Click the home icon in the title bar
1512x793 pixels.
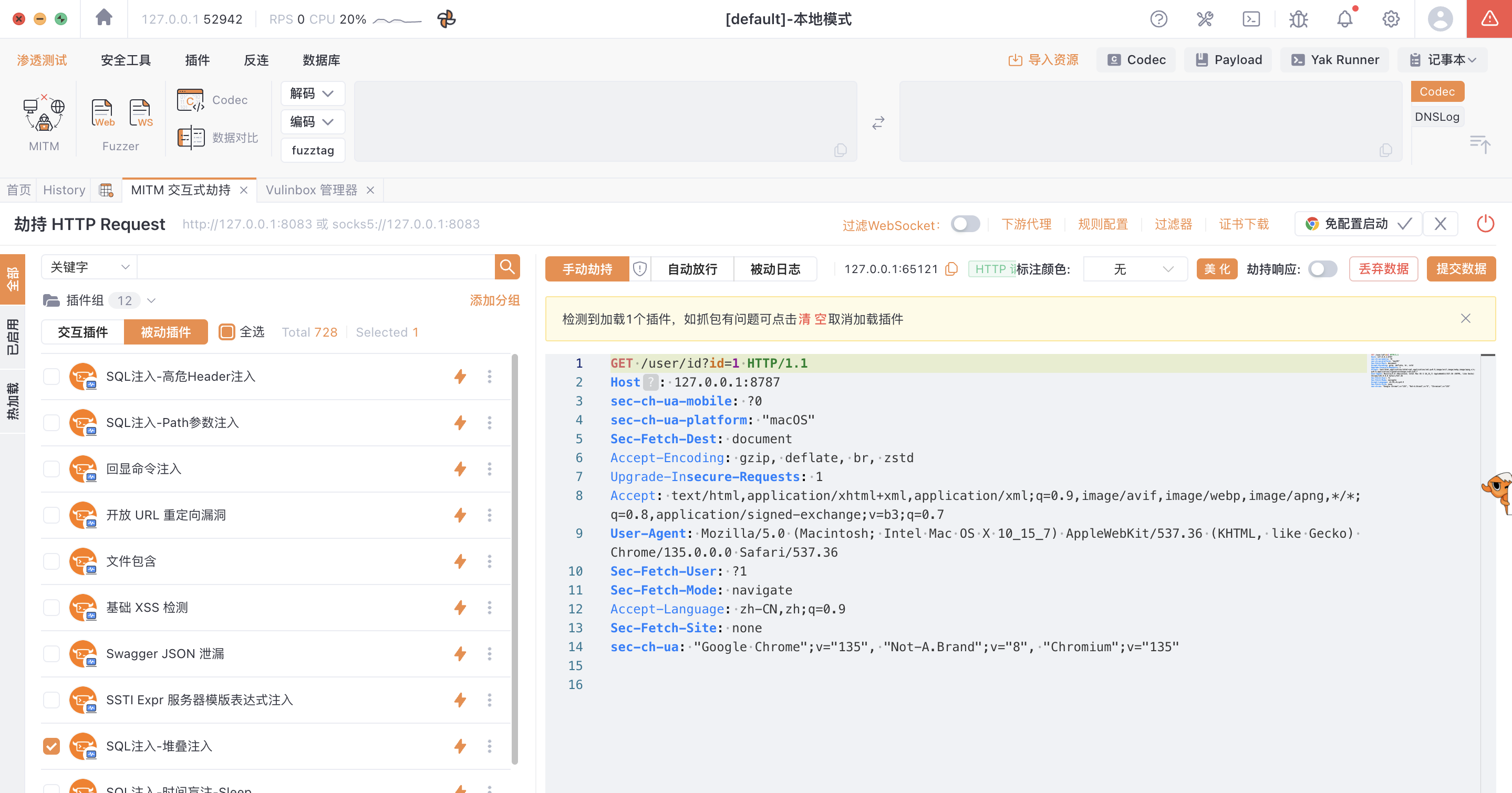pyautogui.click(x=104, y=18)
